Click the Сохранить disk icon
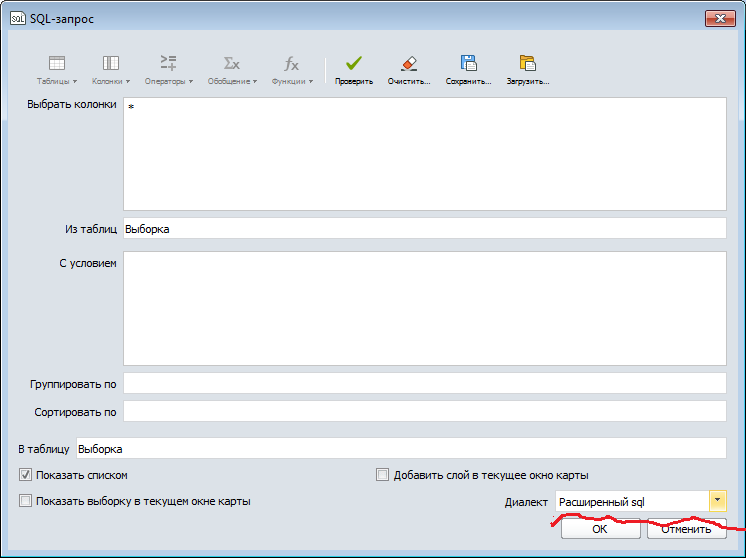Image resolution: width=746 pixels, height=558 pixels. point(468,63)
